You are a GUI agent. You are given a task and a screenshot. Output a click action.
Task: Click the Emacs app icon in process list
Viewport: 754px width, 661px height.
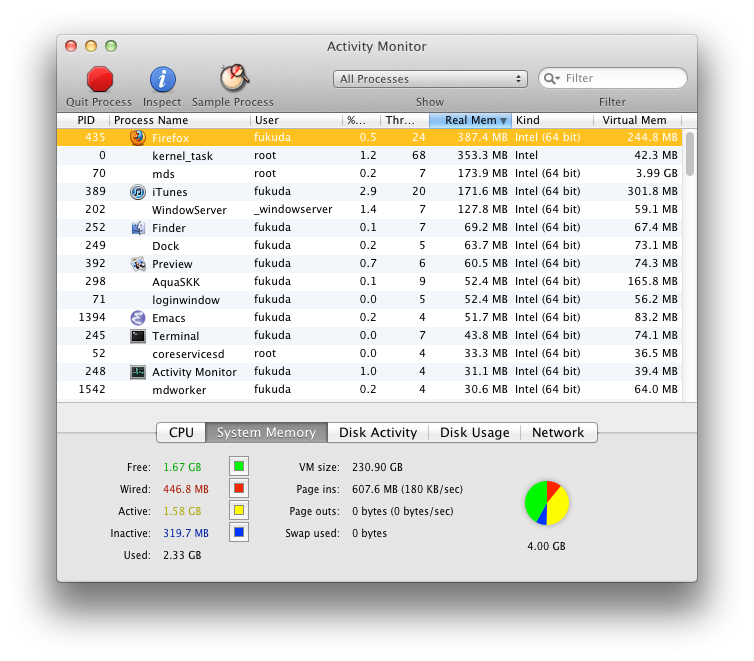point(138,318)
